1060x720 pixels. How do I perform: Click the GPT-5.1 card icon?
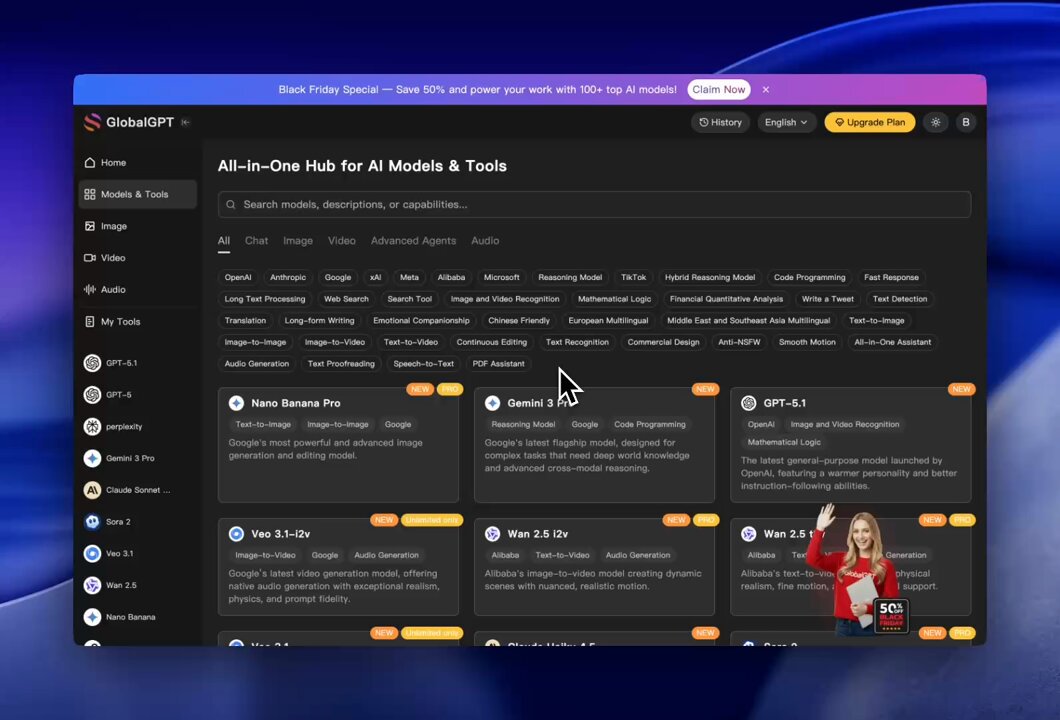pyautogui.click(x=748, y=403)
